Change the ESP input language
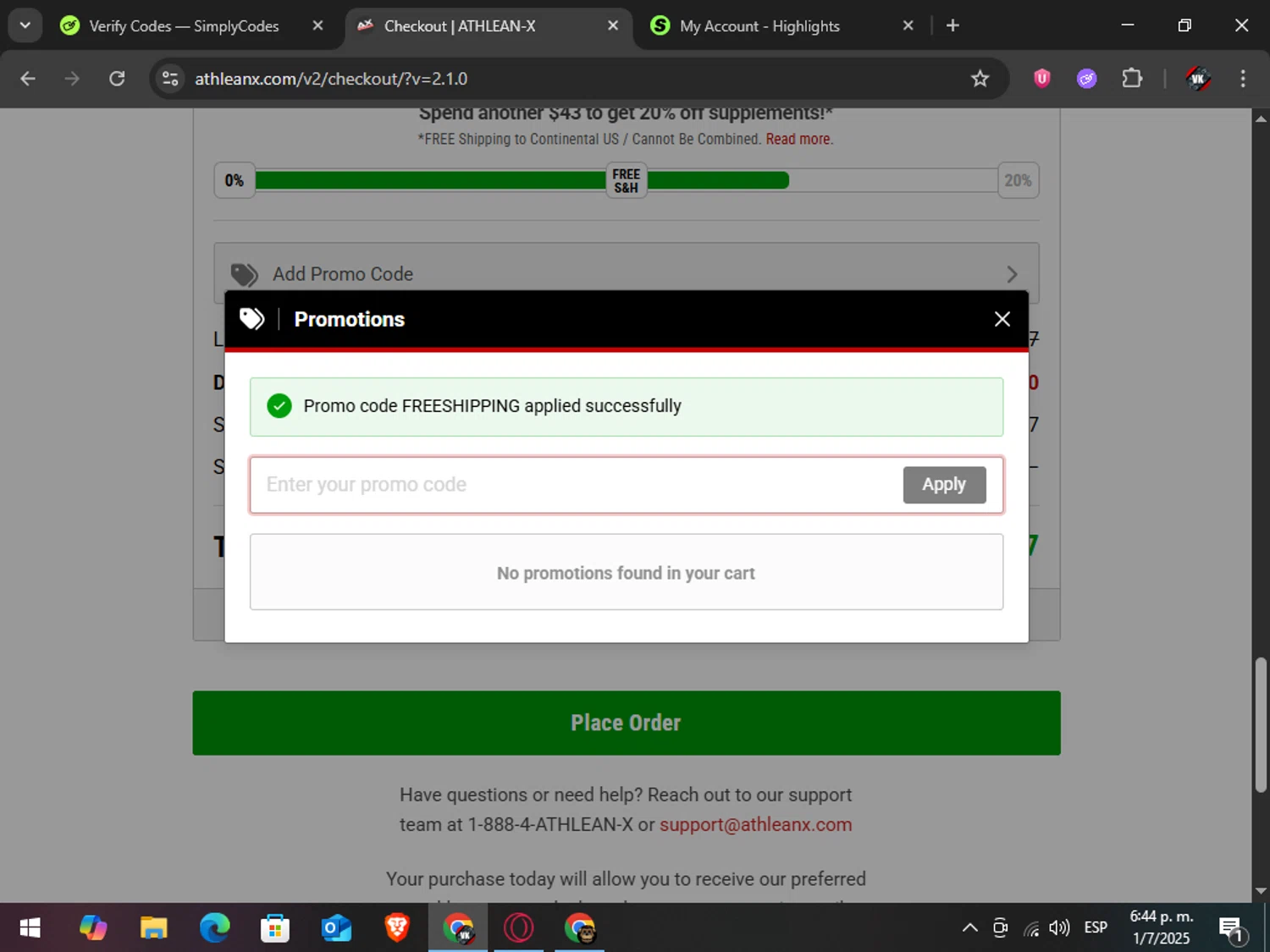The image size is (1270, 952). (x=1096, y=928)
